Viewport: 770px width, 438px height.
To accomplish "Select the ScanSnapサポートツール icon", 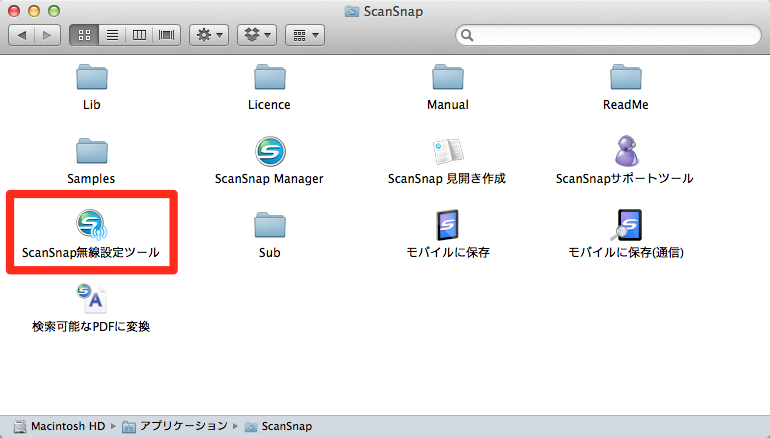I will tap(626, 151).
